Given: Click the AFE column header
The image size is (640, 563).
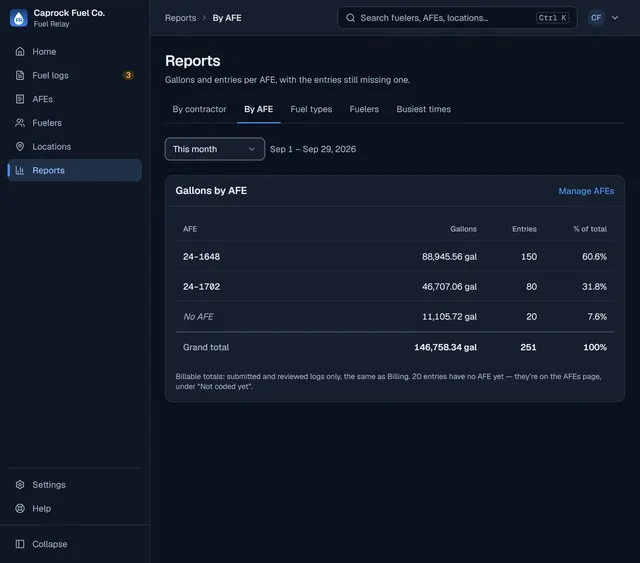Looking at the screenshot, I should pyautogui.click(x=190, y=229).
